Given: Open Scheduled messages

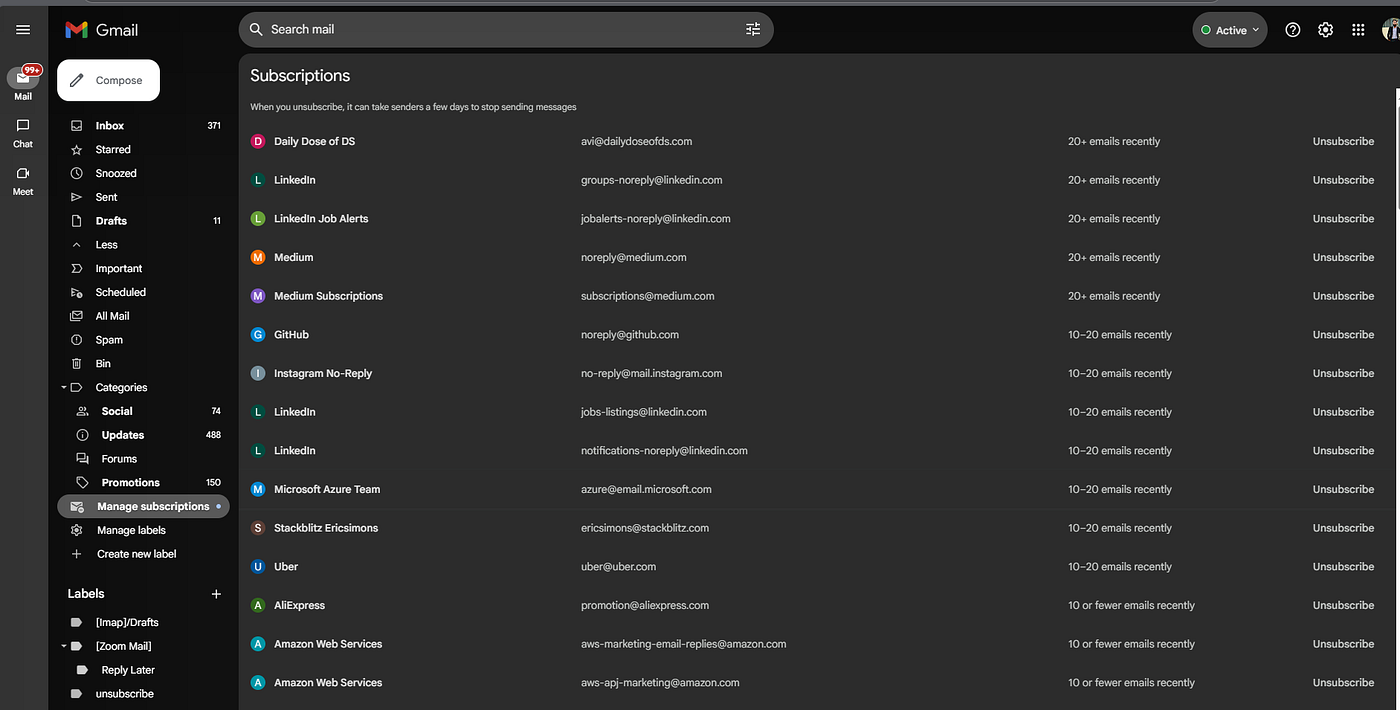Looking at the screenshot, I should tap(142, 293).
